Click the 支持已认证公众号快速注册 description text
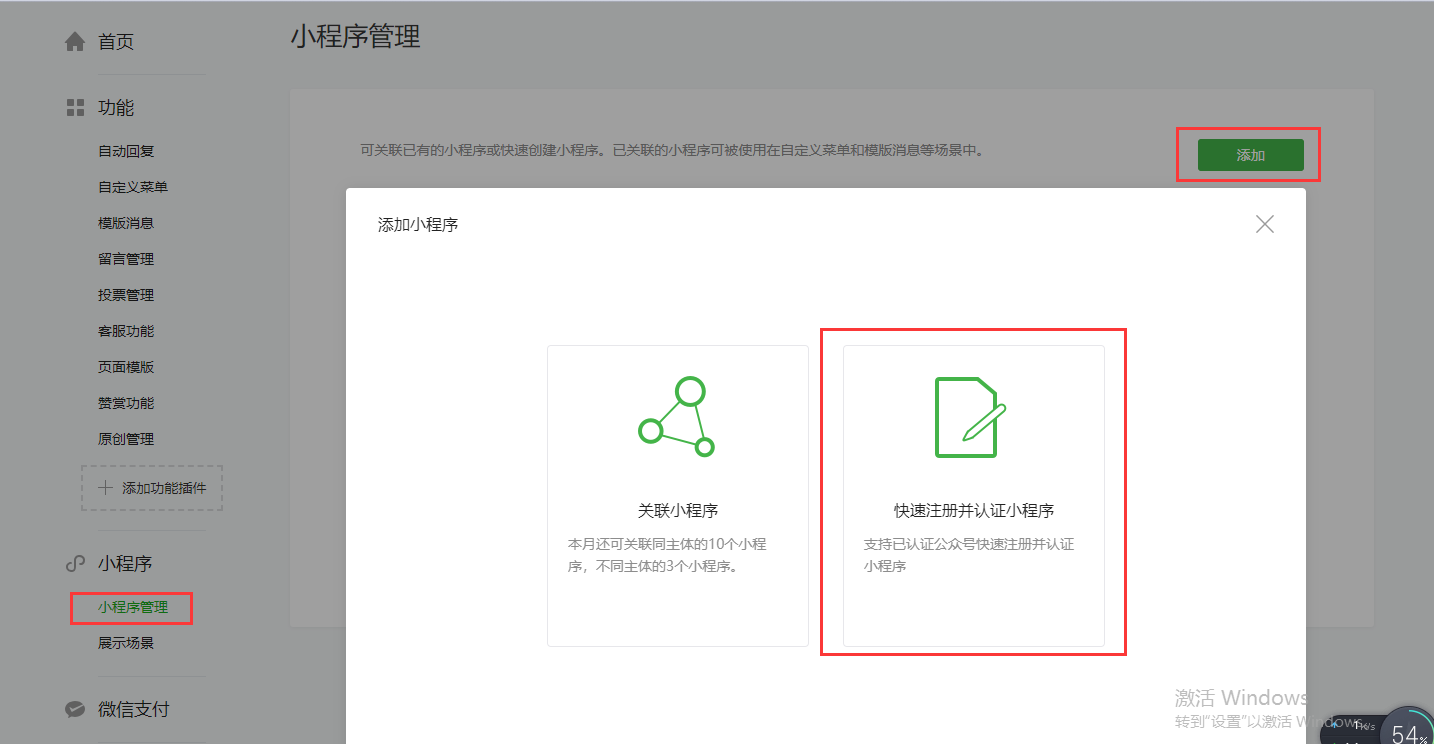The height and width of the screenshot is (744, 1434). [969, 555]
